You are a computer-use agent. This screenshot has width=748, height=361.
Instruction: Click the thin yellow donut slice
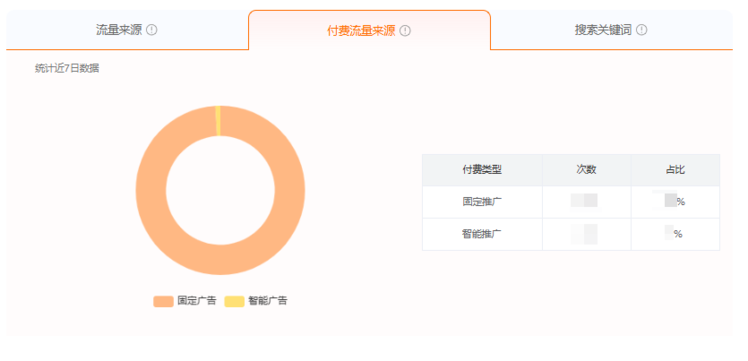pyautogui.click(x=218, y=121)
